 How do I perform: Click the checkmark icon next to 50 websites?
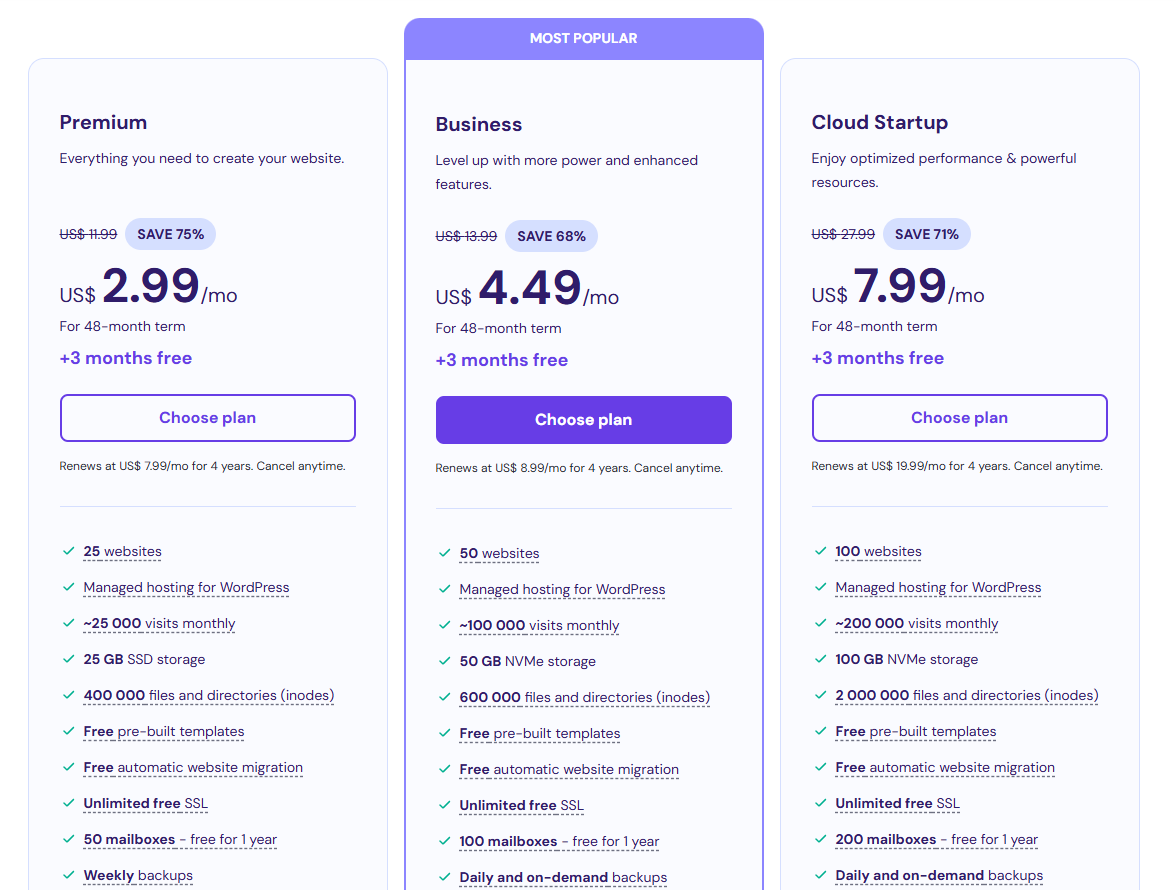coord(445,553)
